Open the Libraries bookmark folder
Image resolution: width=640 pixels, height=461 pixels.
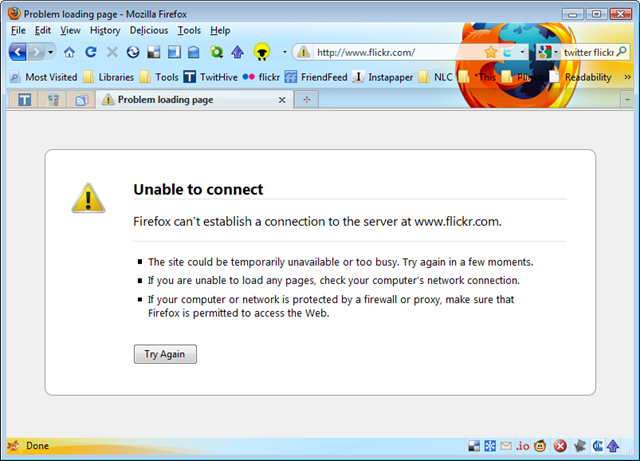click(109, 77)
